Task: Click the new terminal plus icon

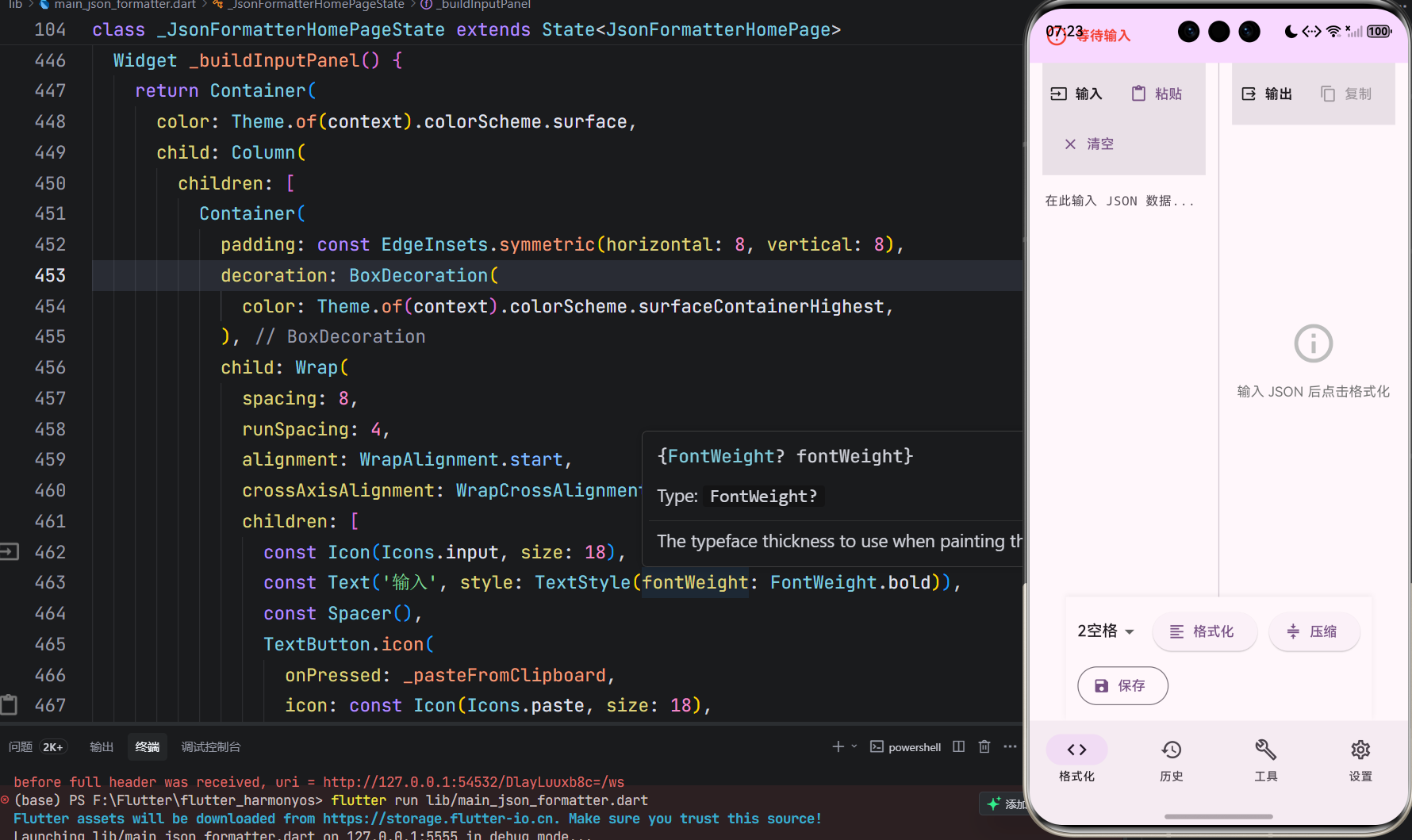Action: click(x=838, y=746)
